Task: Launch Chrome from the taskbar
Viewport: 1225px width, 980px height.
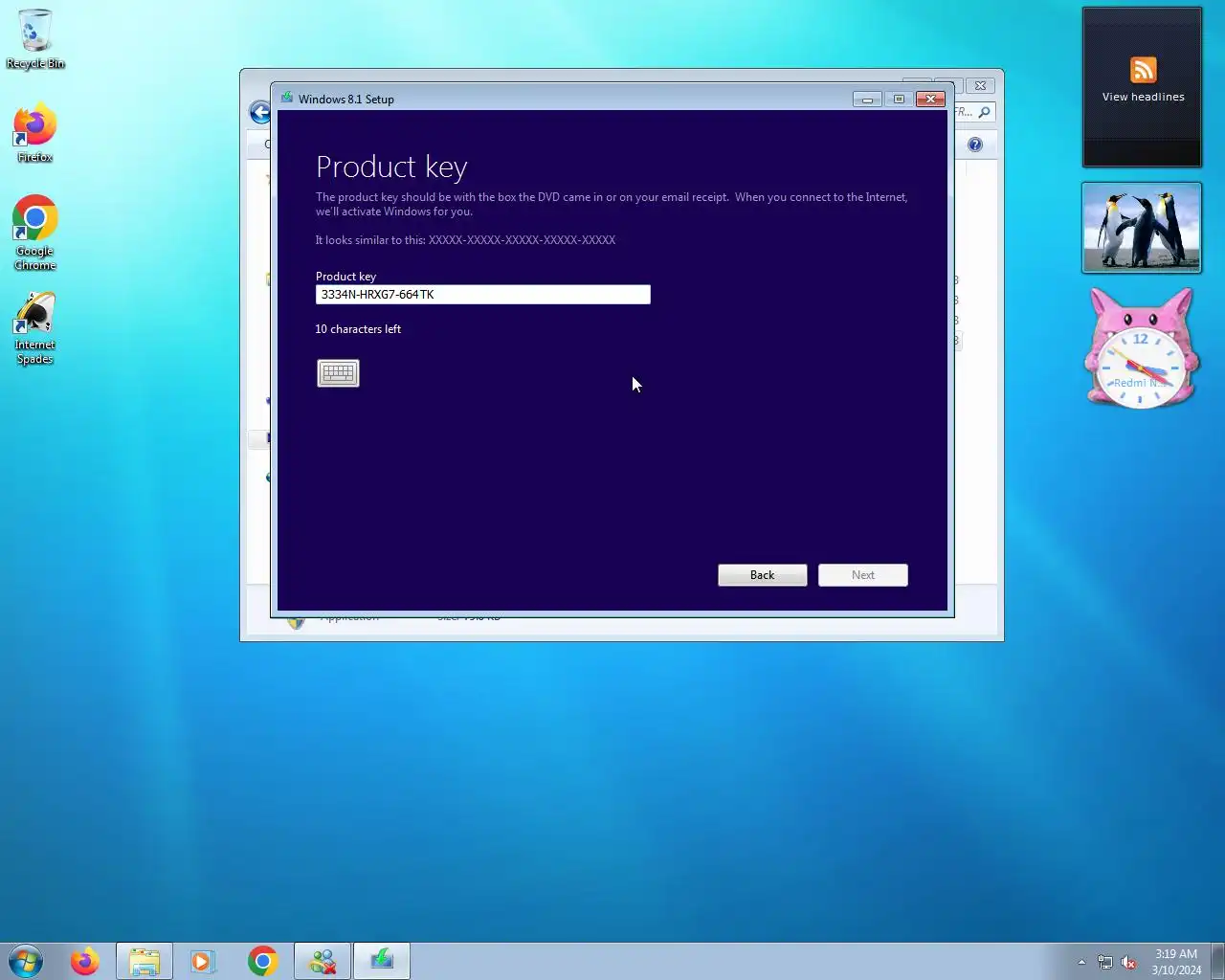Action: pos(262,961)
